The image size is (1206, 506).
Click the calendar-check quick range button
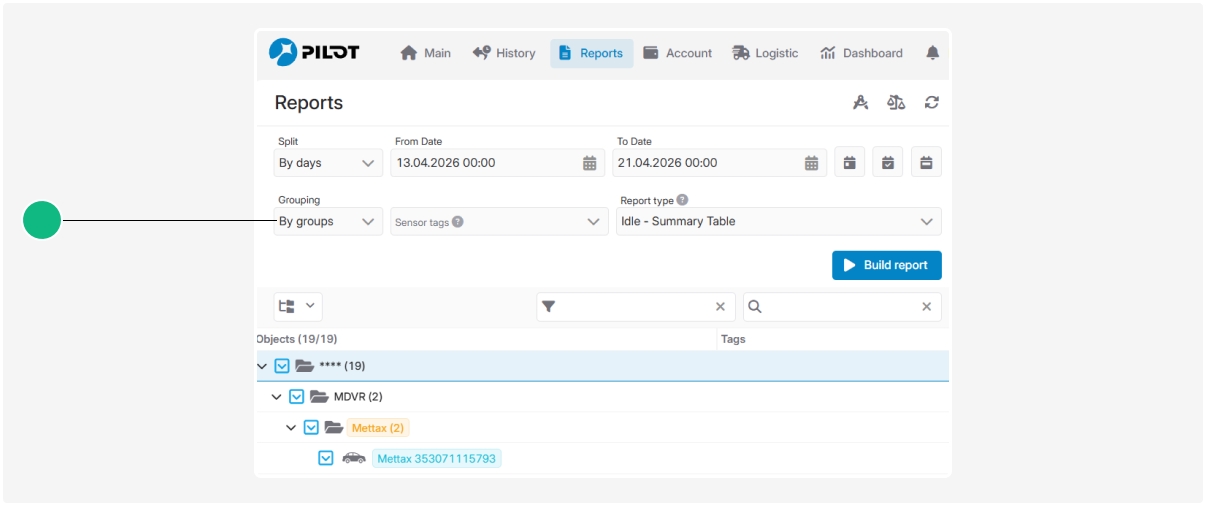coord(888,162)
